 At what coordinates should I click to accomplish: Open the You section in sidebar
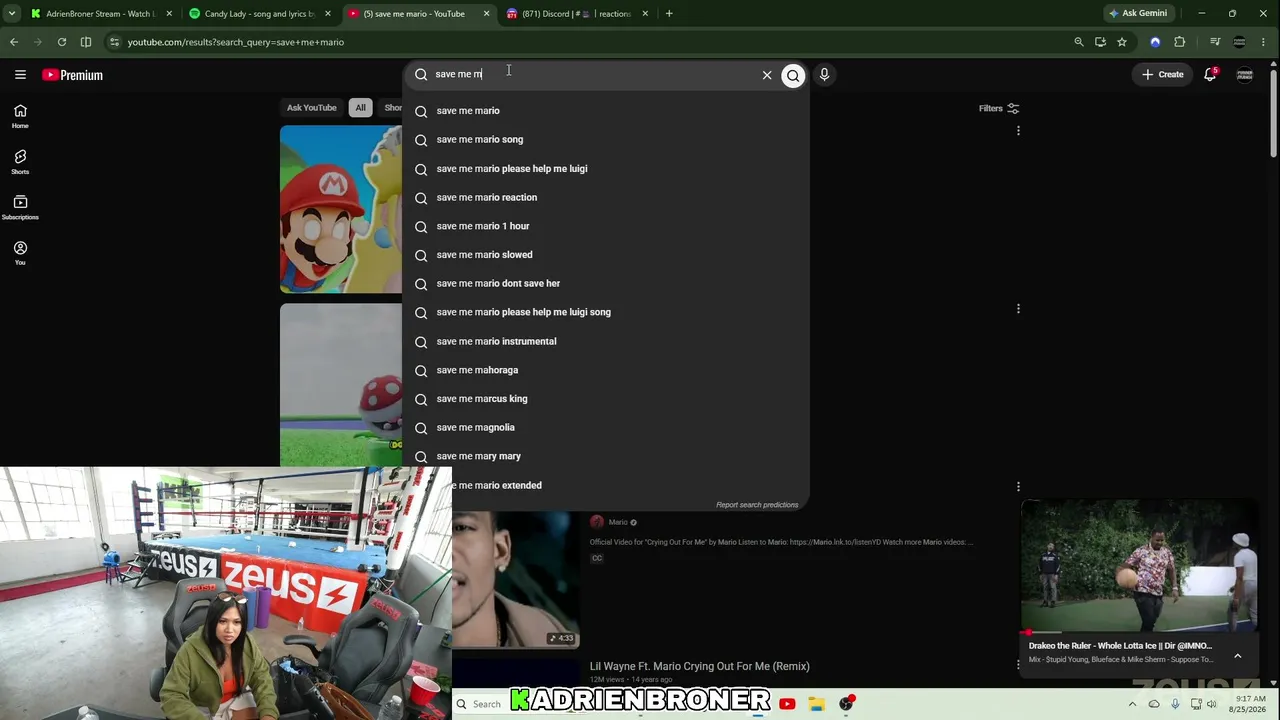[20, 253]
